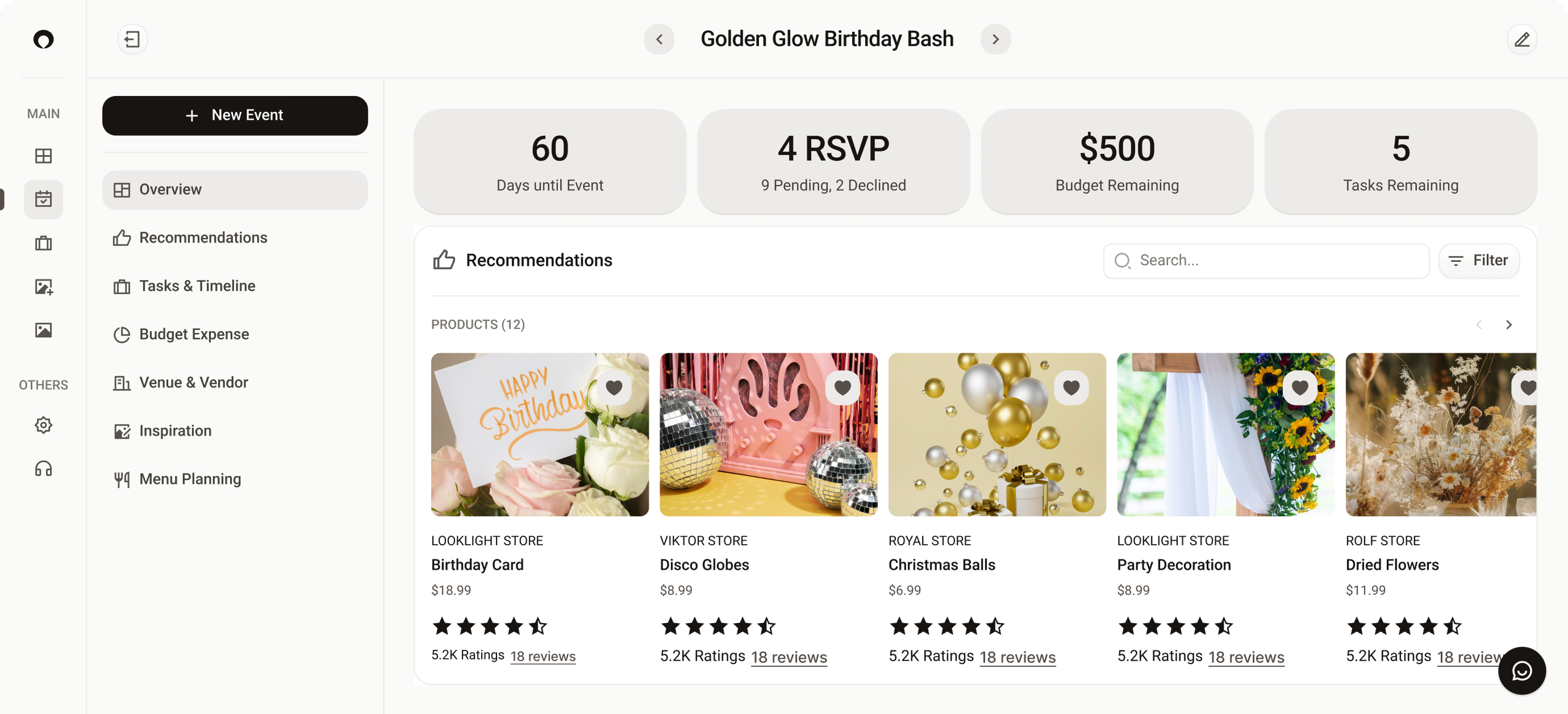
Task: Open the settings gear icon
Action: [x=43, y=425]
